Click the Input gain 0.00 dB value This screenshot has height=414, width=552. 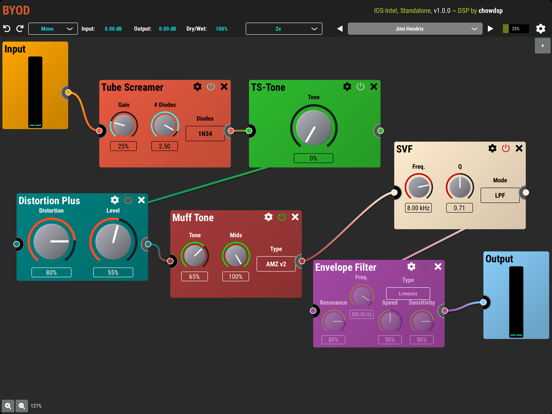point(113,29)
